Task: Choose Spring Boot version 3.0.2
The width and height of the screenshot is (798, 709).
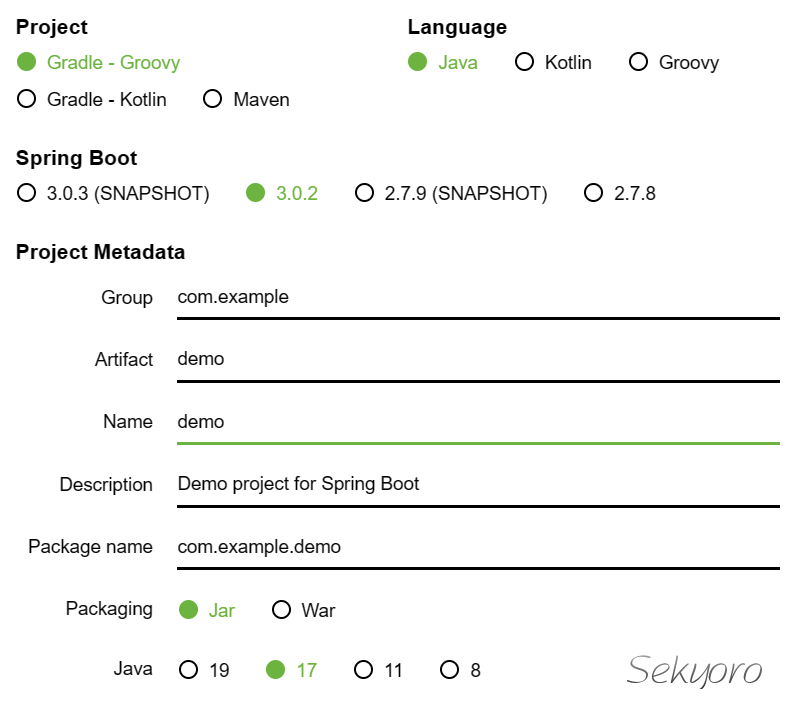Action: [256, 193]
